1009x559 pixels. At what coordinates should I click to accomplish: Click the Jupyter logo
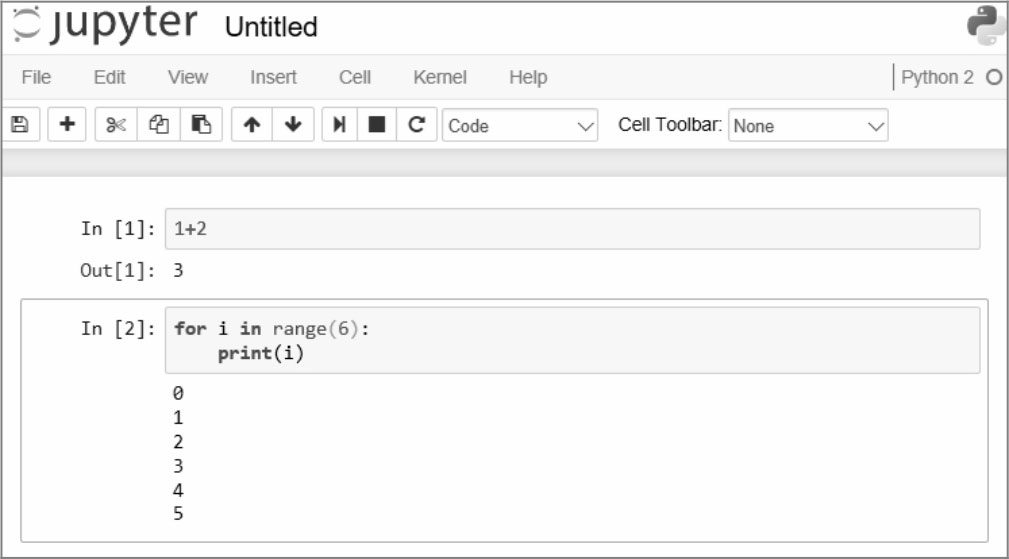click(106, 24)
